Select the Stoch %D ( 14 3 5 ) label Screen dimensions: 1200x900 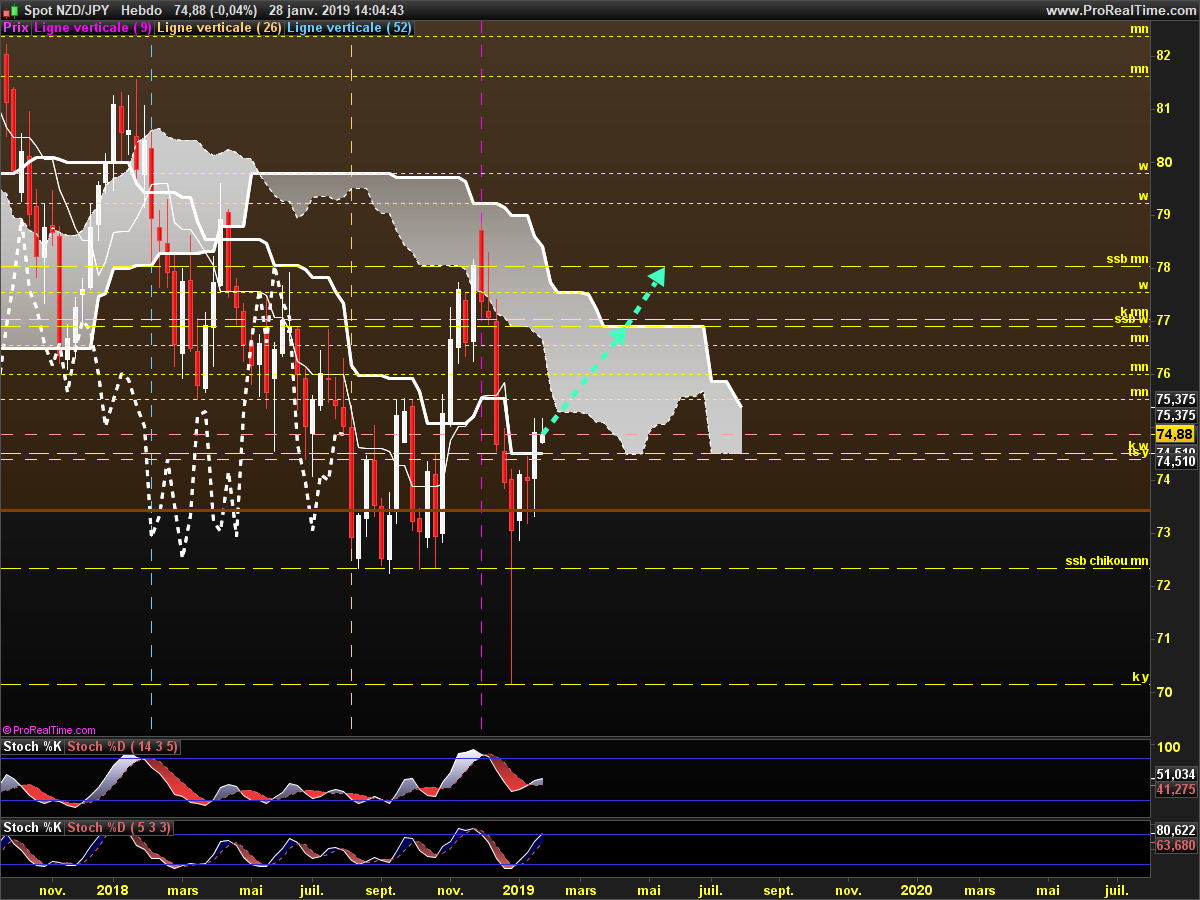pyautogui.click(x=122, y=747)
